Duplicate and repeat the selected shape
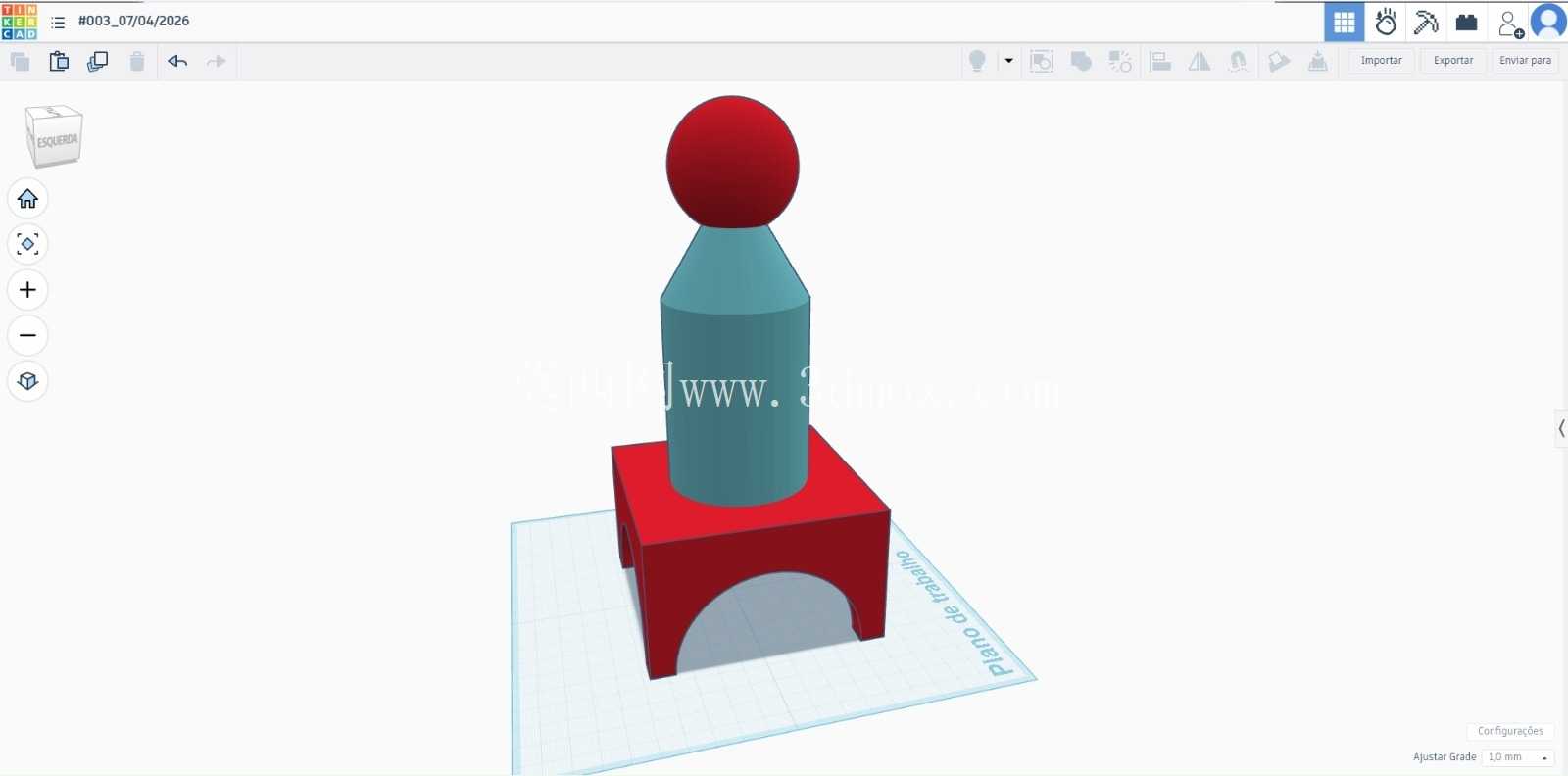This screenshot has height=776, width=1568. click(x=98, y=61)
